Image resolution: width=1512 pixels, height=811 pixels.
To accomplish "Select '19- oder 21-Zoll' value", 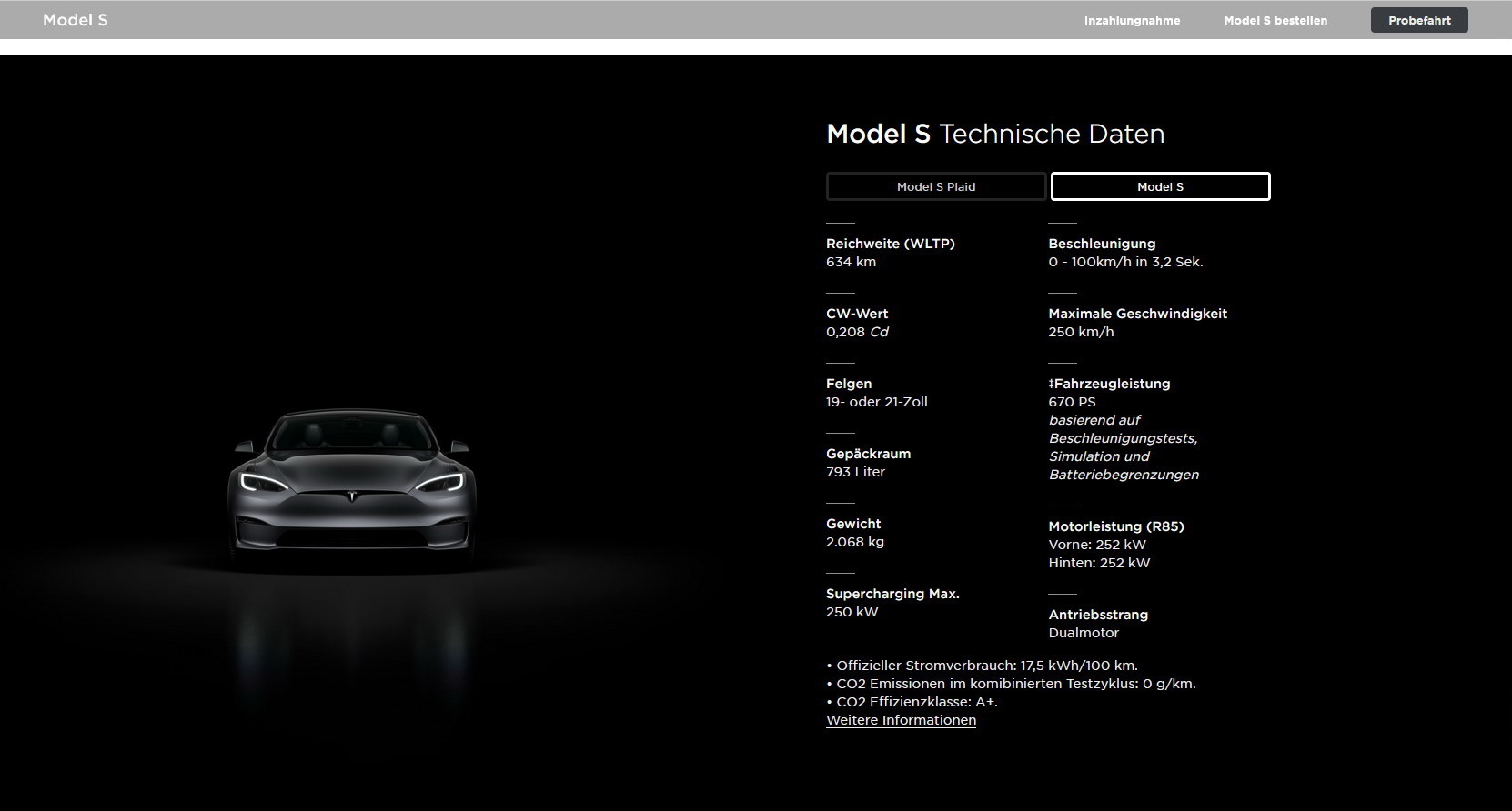I will [x=877, y=402].
